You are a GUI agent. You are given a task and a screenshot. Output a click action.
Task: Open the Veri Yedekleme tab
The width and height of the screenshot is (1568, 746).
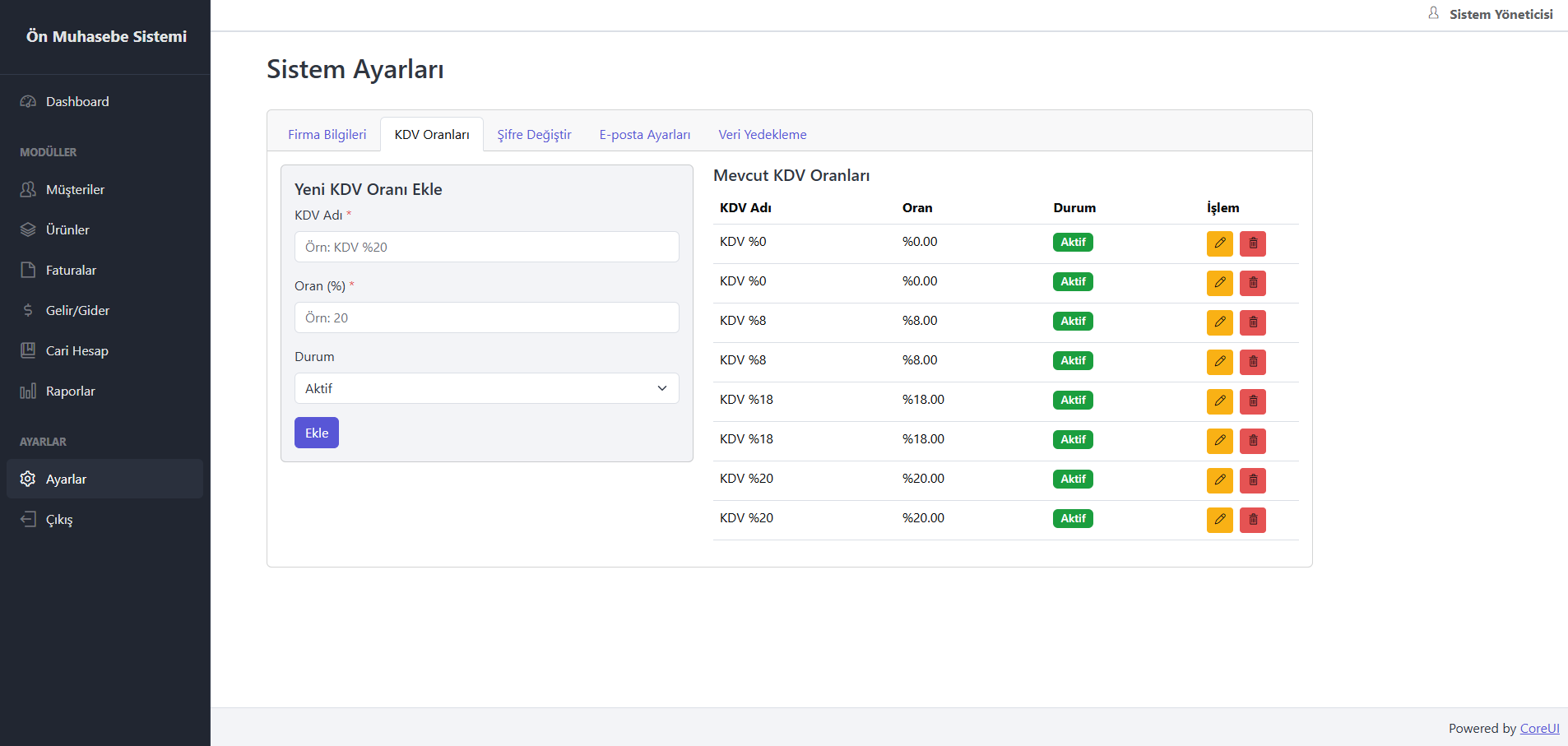(763, 135)
